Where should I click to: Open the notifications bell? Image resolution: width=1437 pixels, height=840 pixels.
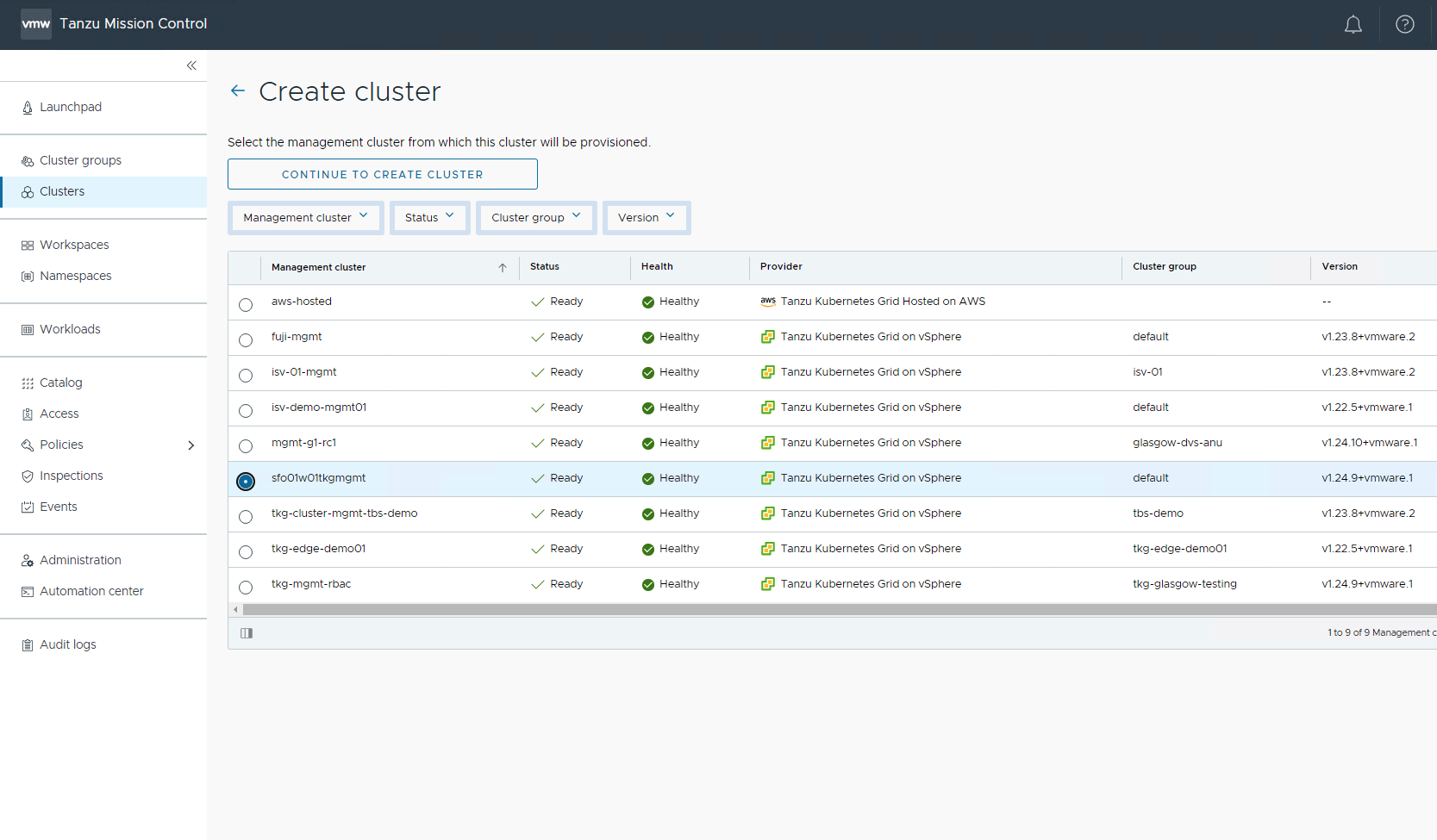1353,24
